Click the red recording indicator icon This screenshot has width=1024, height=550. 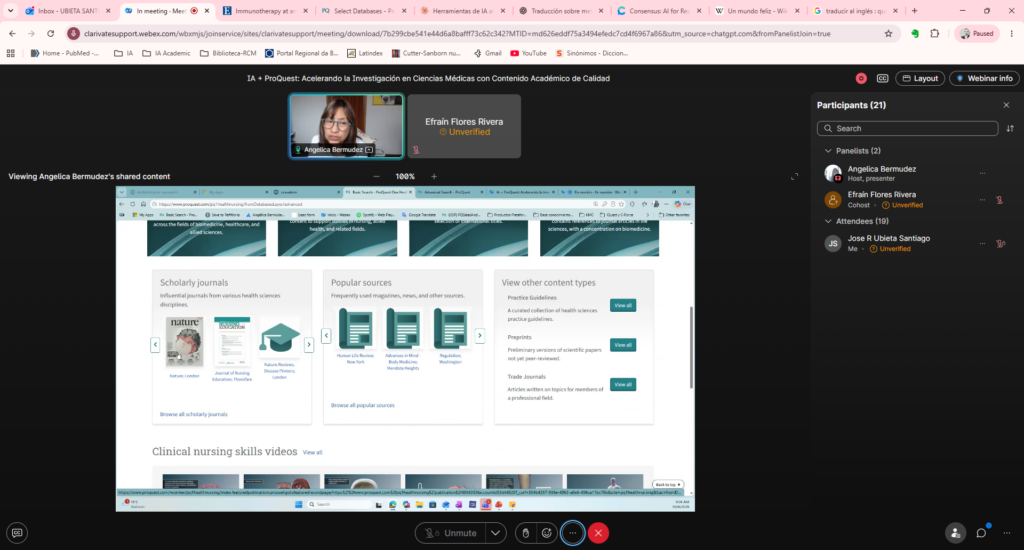(x=861, y=78)
